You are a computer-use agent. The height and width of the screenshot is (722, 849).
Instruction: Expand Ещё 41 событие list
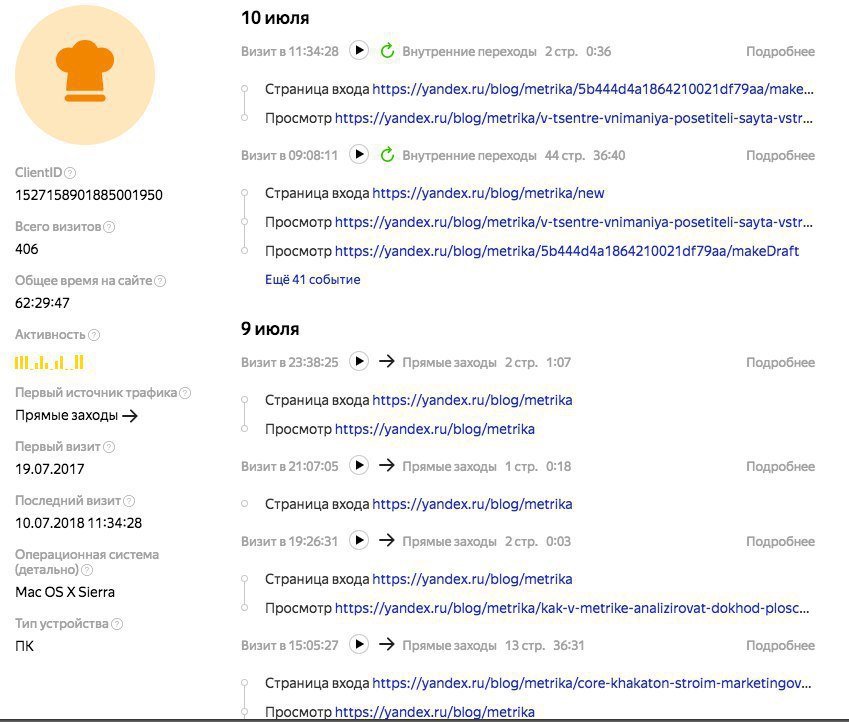coord(312,279)
